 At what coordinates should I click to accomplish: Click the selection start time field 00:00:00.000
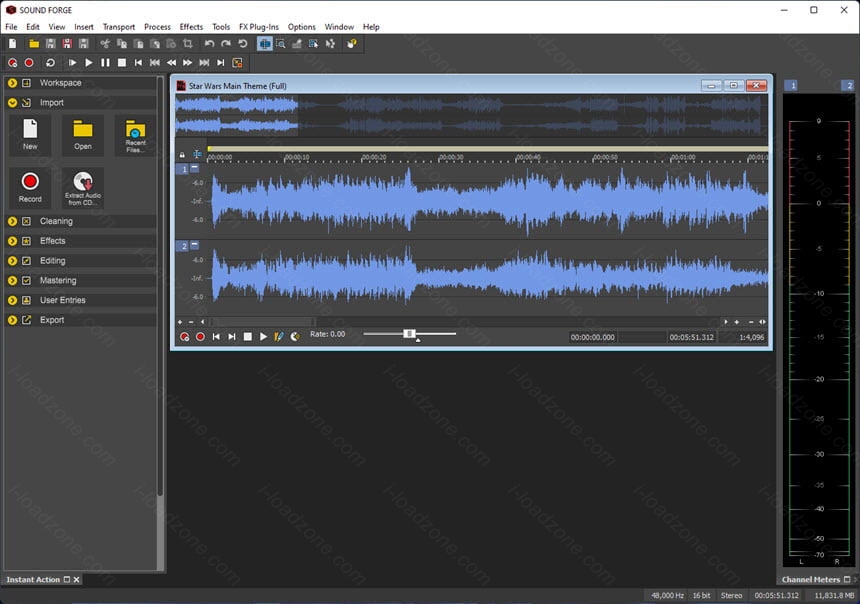pyautogui.click(x=592, y=337)
